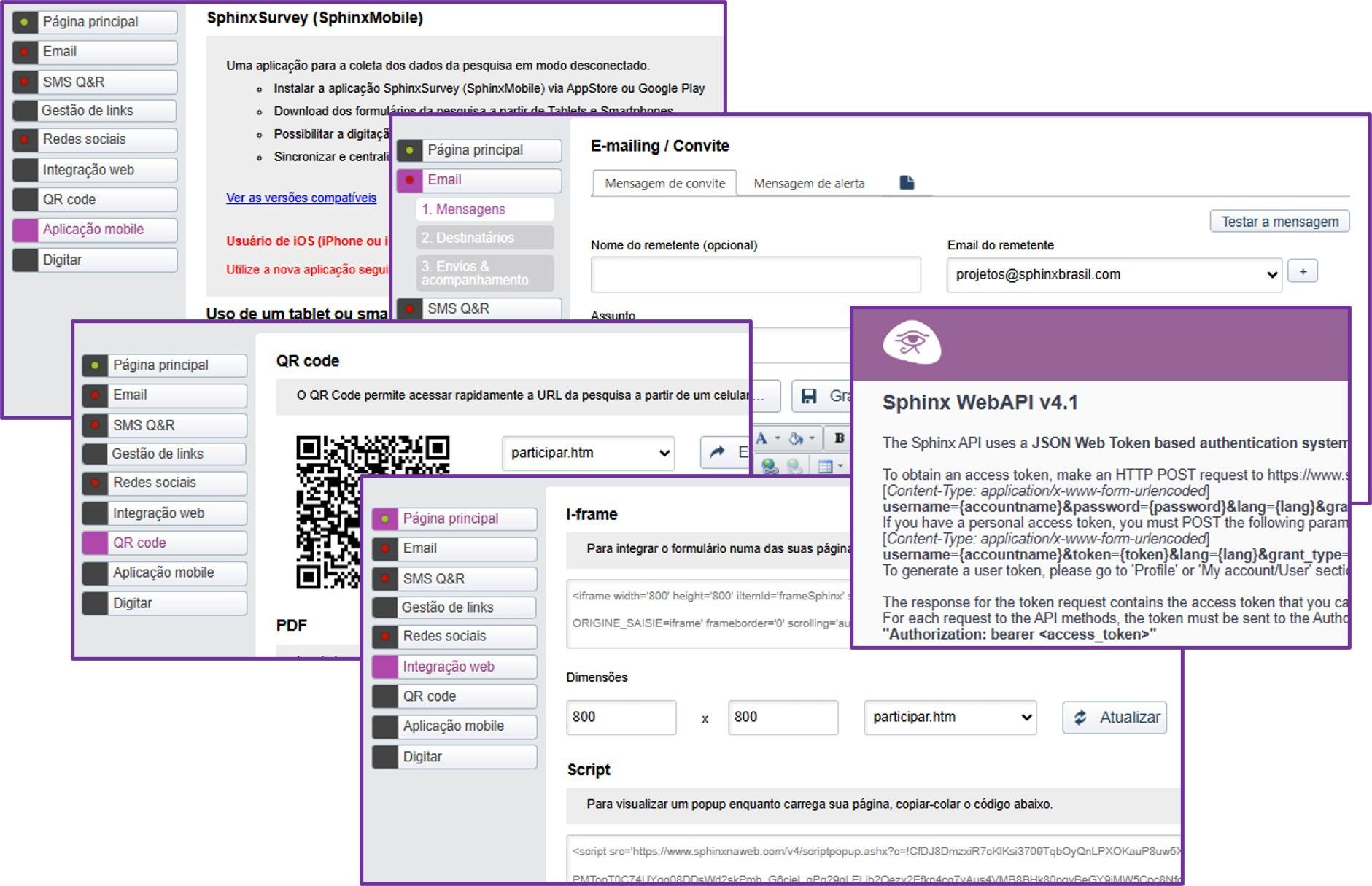
Task: Select 3. Envios & acompanhamento step
Action: pyautogui.click(x=485, y=273)
